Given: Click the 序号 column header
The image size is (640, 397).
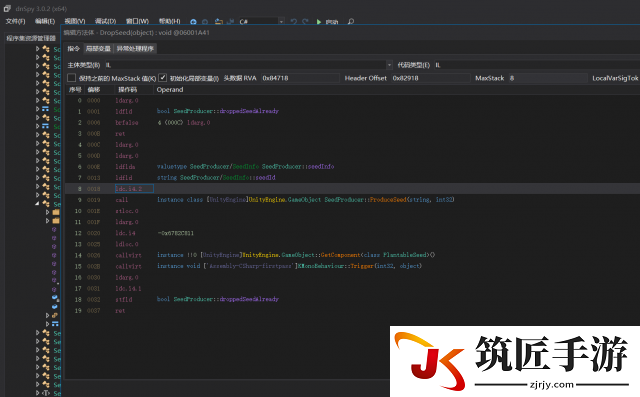Looking at the screenshot, I should [x=75, y=90].
